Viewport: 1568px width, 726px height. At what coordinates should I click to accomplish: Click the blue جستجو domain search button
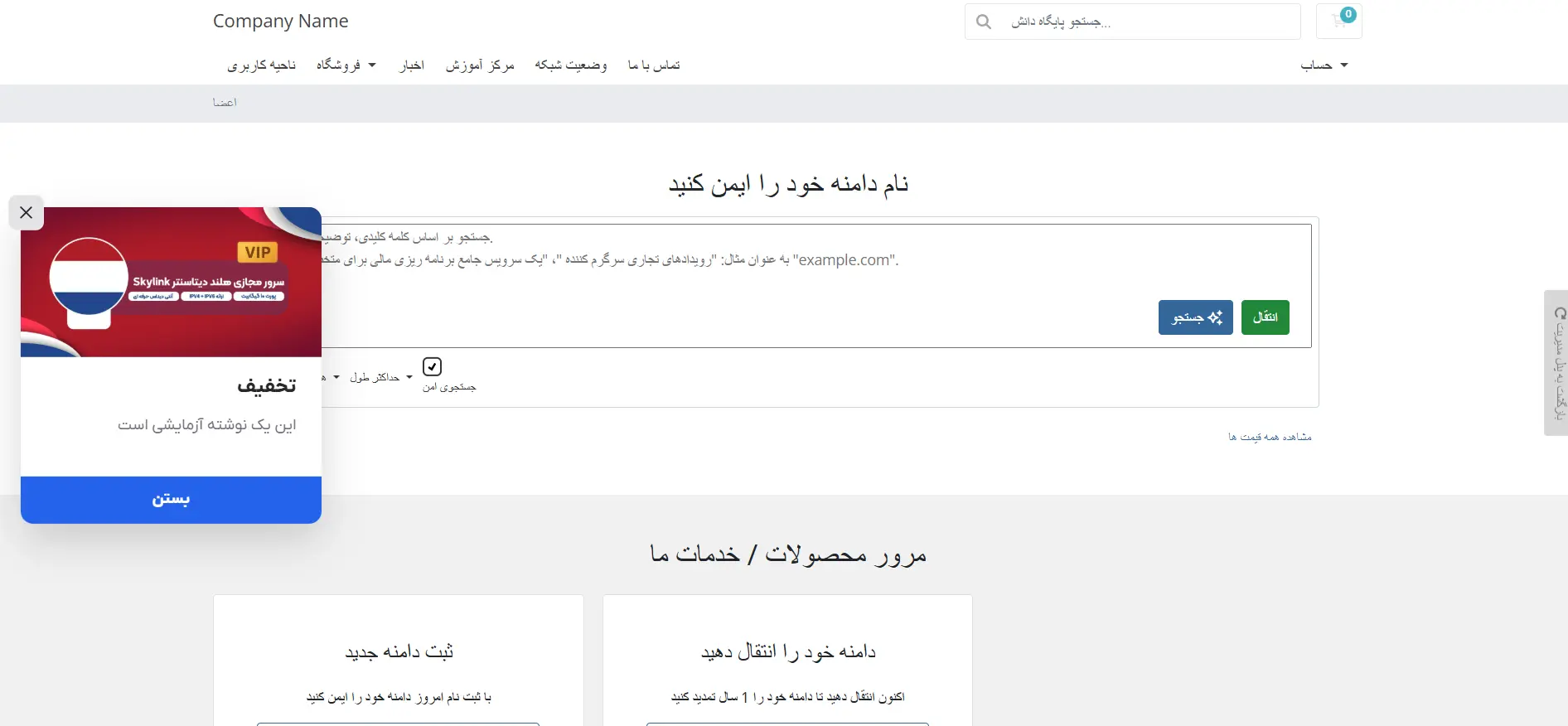[1196, 317]
